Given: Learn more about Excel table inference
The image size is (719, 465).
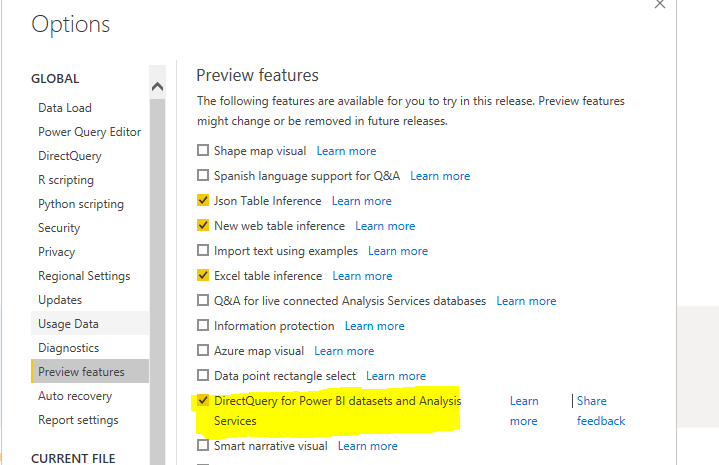Looking at the screenshot, I should (x=362, y=276).
